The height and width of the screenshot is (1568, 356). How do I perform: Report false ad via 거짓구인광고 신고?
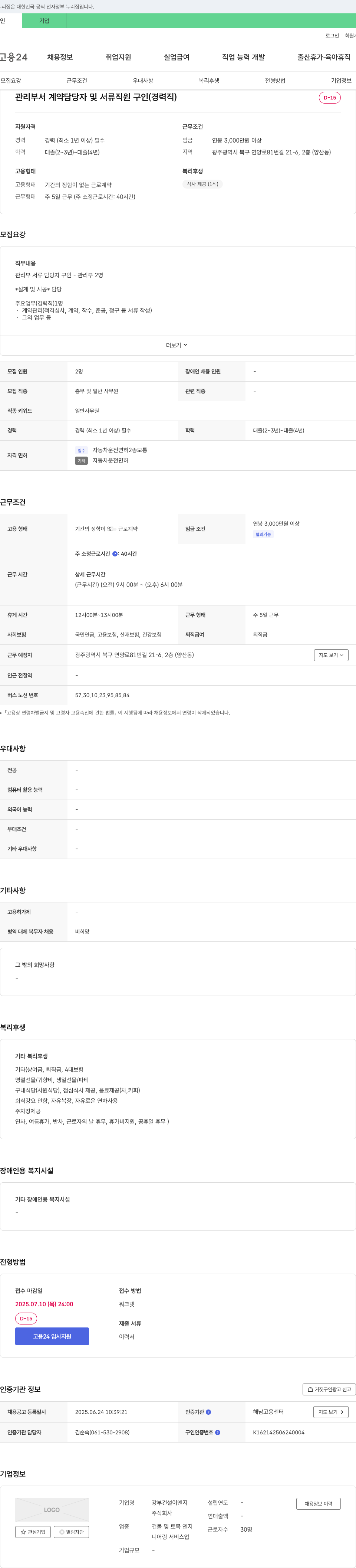coord(329,1390)
